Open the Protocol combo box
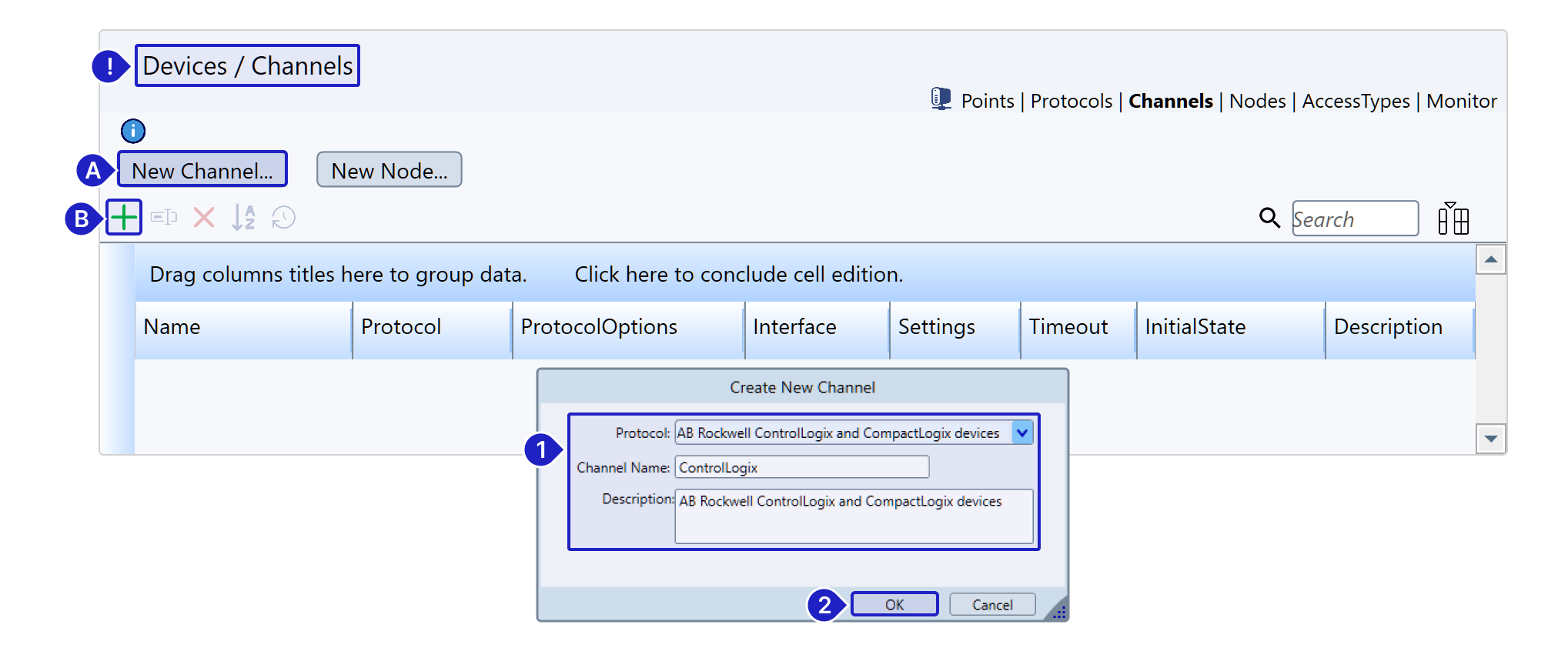 point(842,433)
